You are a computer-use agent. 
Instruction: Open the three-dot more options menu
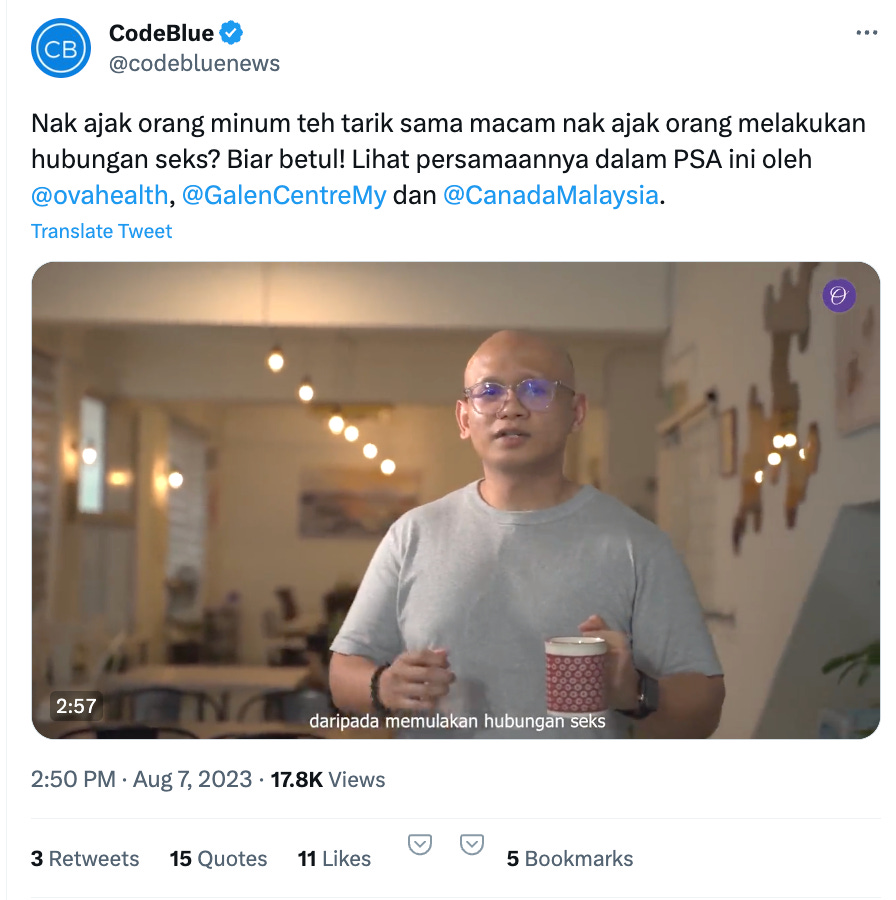(866, 33)
